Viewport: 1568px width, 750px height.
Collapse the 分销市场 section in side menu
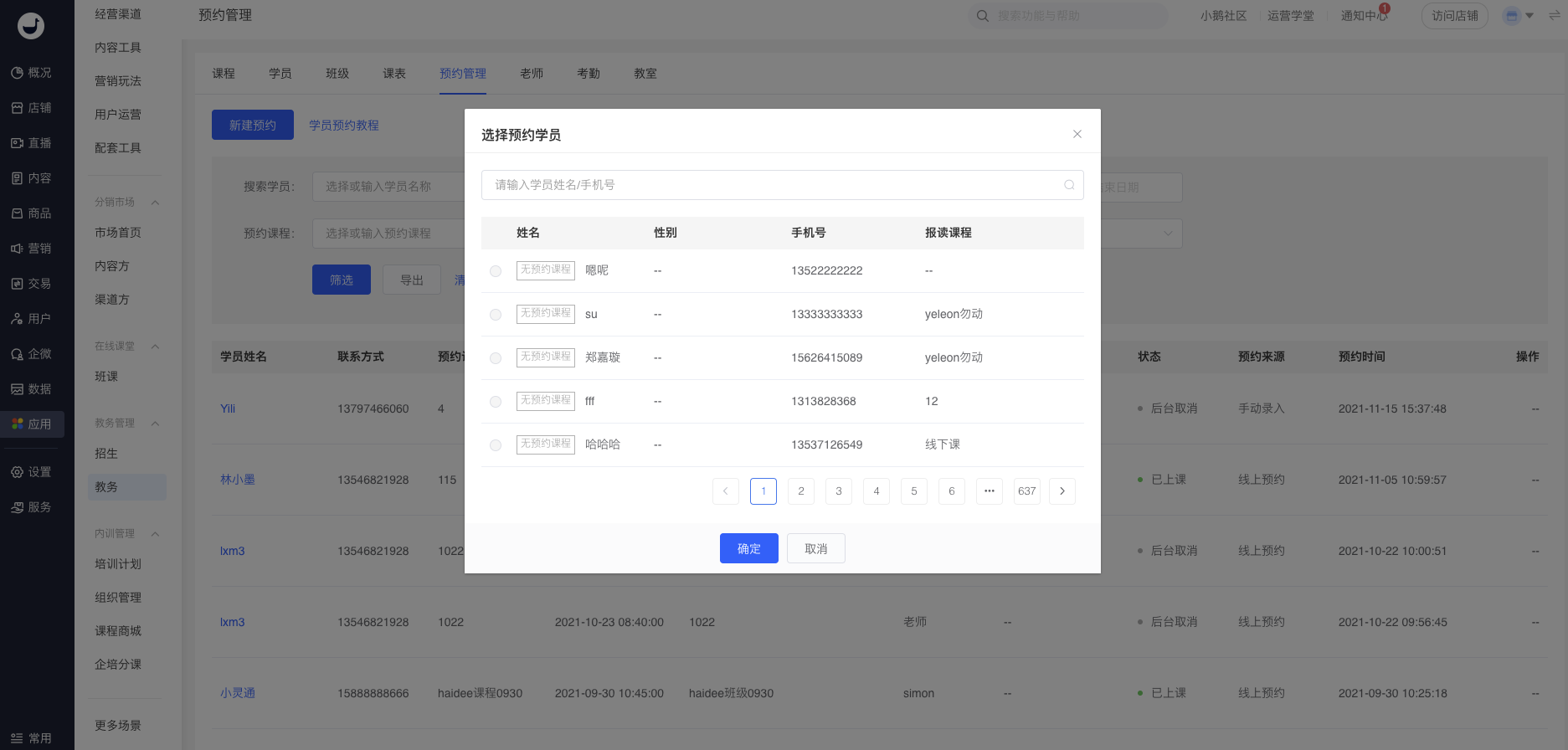pyautogui.click(x=155, y=203)
